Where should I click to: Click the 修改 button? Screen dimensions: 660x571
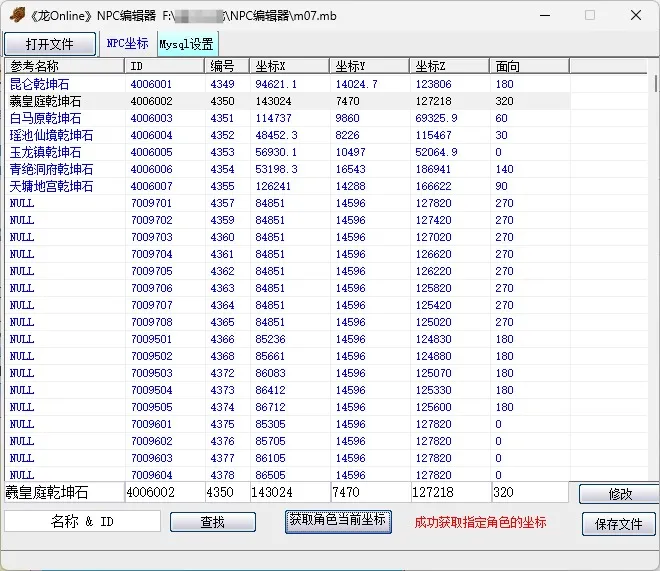(x=619, y=494)
